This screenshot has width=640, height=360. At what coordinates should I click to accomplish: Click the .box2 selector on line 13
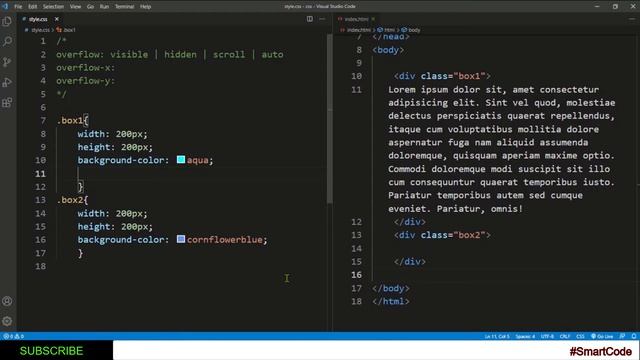pyautogui.click(x=70, y=200)
